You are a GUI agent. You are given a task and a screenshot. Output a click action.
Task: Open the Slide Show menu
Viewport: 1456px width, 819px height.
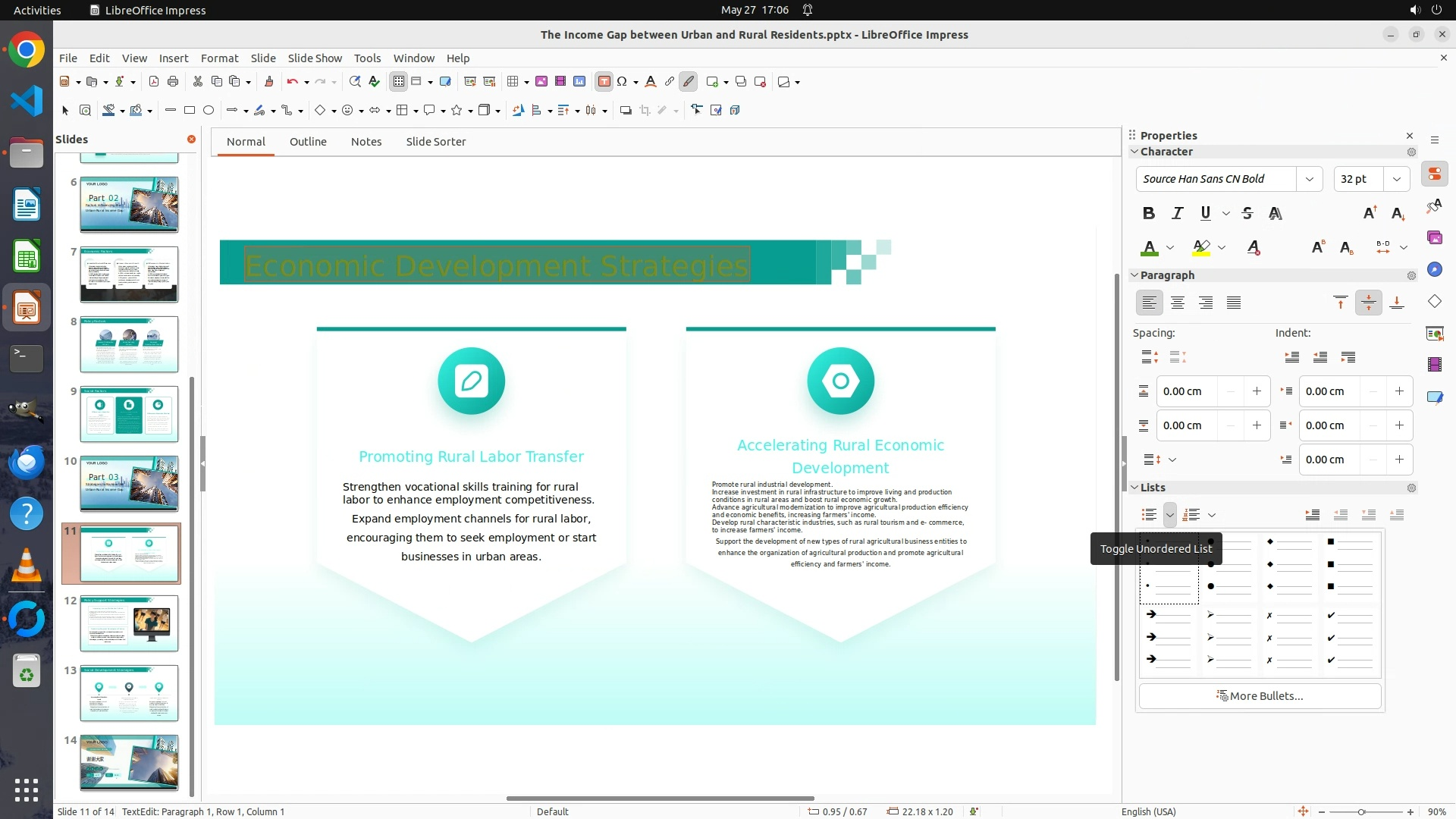tap(315, 58)
